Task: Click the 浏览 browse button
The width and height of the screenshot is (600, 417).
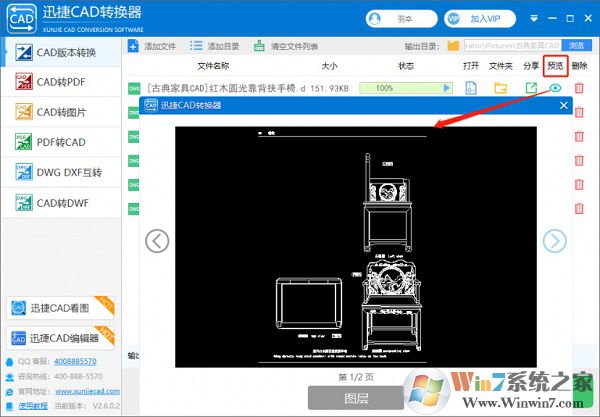Action: [x=577, y=46]
